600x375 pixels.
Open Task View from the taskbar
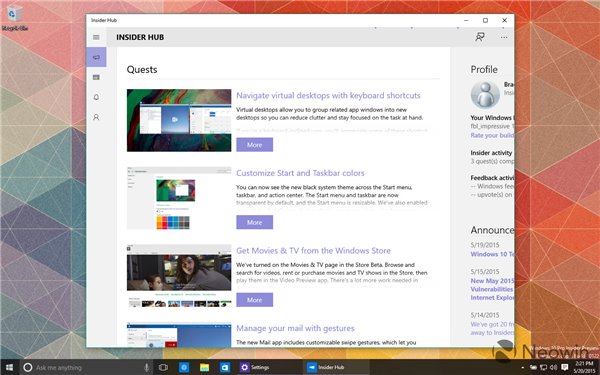point(163,368)
